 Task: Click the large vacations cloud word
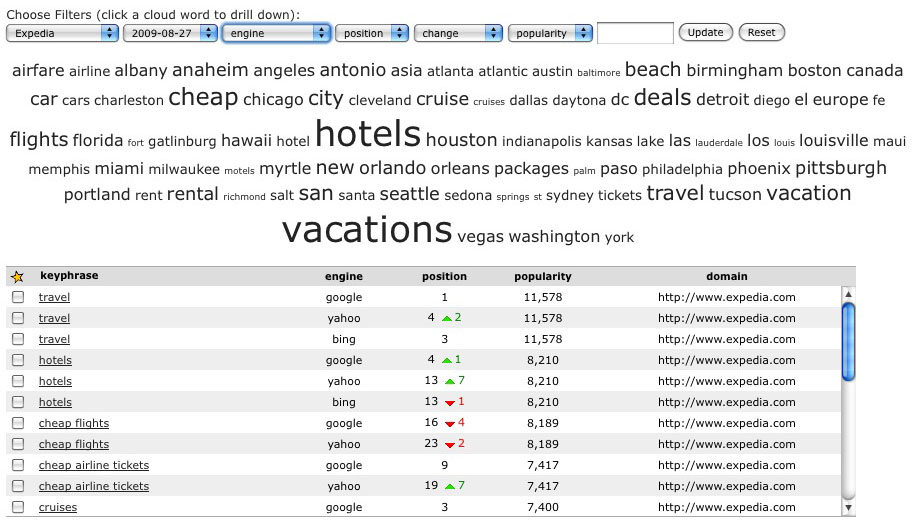[x=367, y=229]
